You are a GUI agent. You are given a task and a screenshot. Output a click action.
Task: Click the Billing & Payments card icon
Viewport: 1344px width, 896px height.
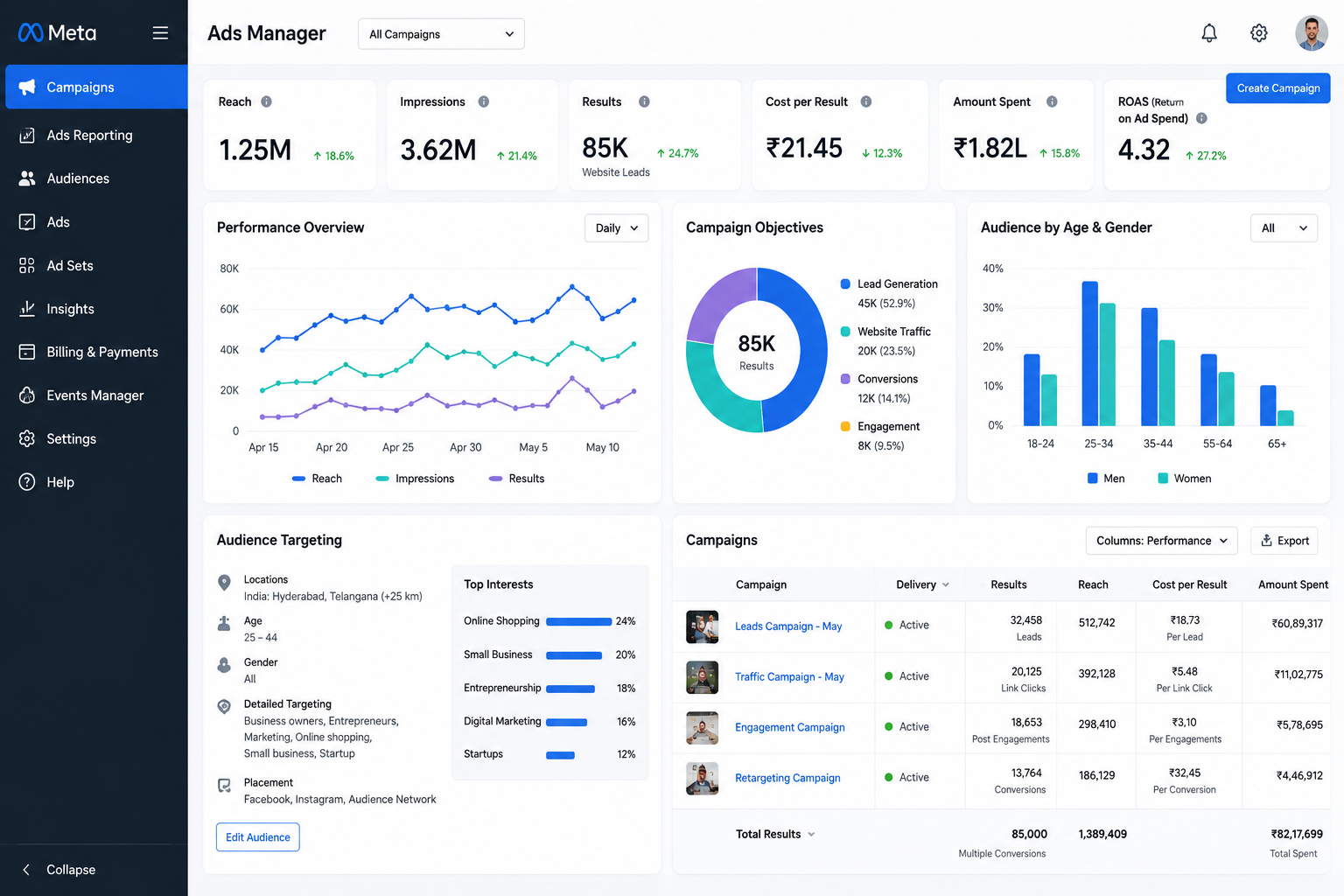(27, 352)
